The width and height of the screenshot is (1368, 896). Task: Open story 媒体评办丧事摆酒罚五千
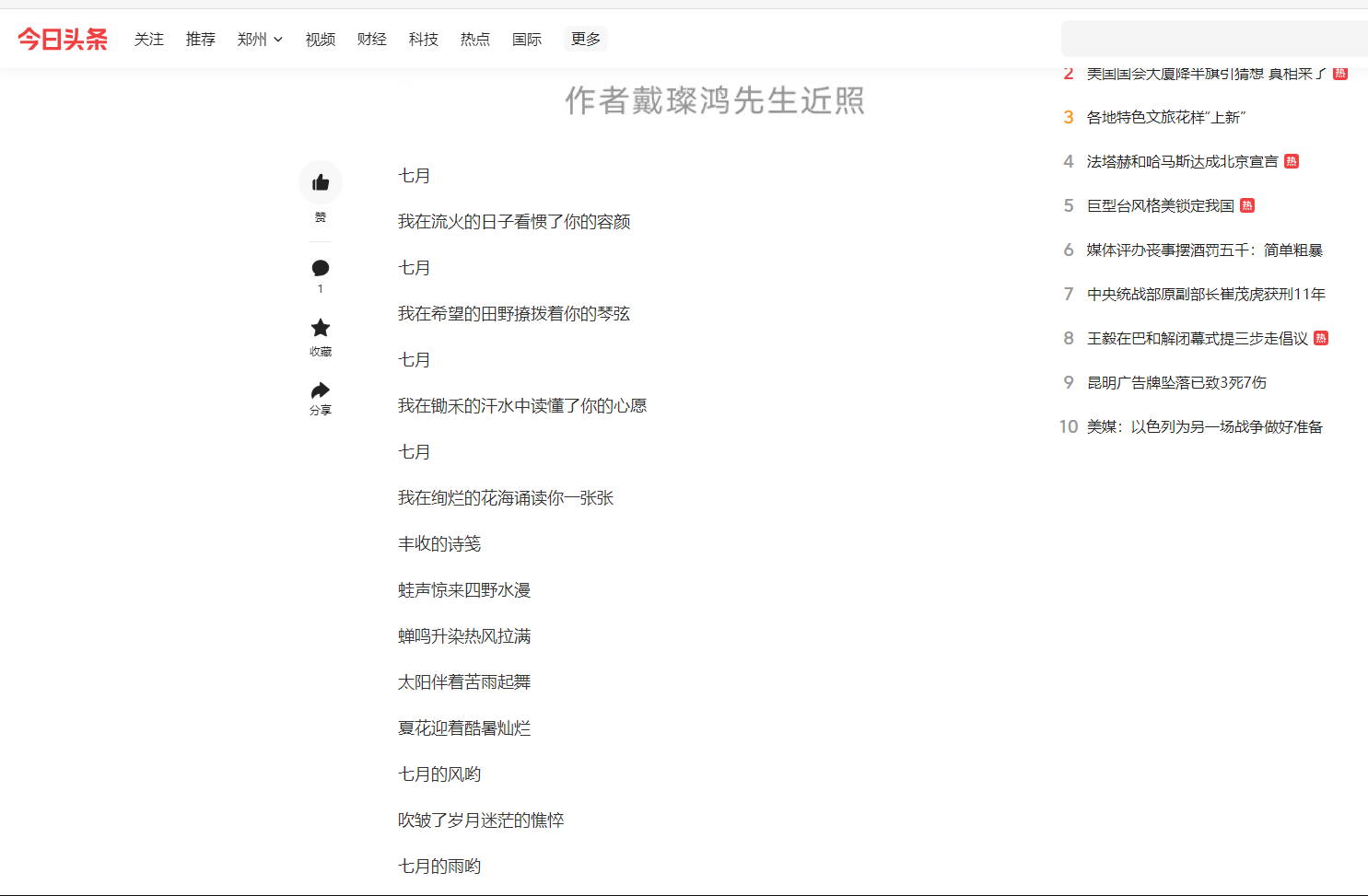1205,250
